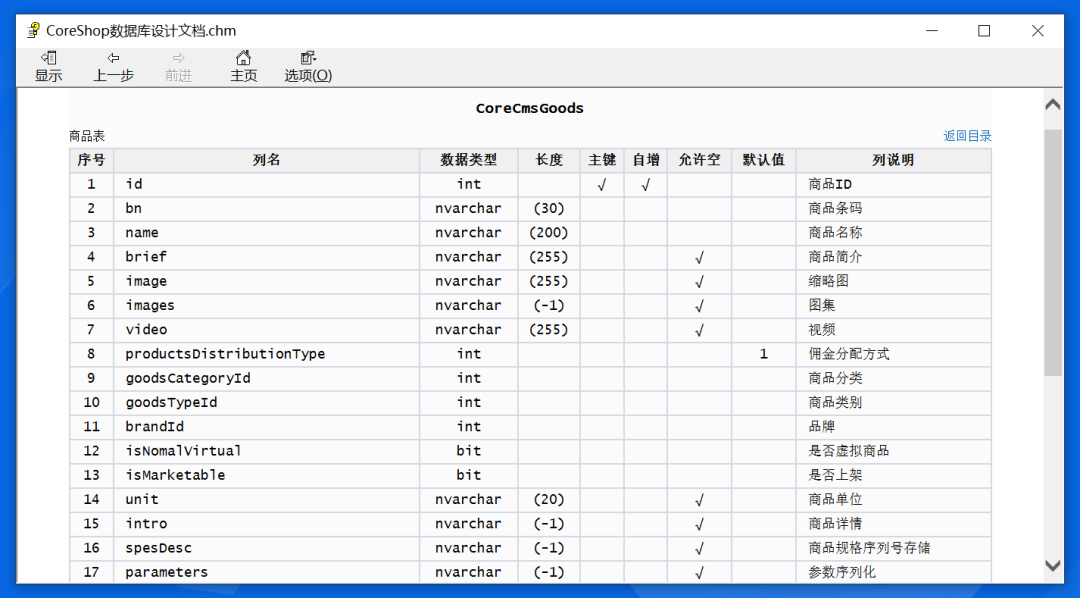Click the 是否上架 description cell
Viewport: 1080px width, 598px height.
893,475
